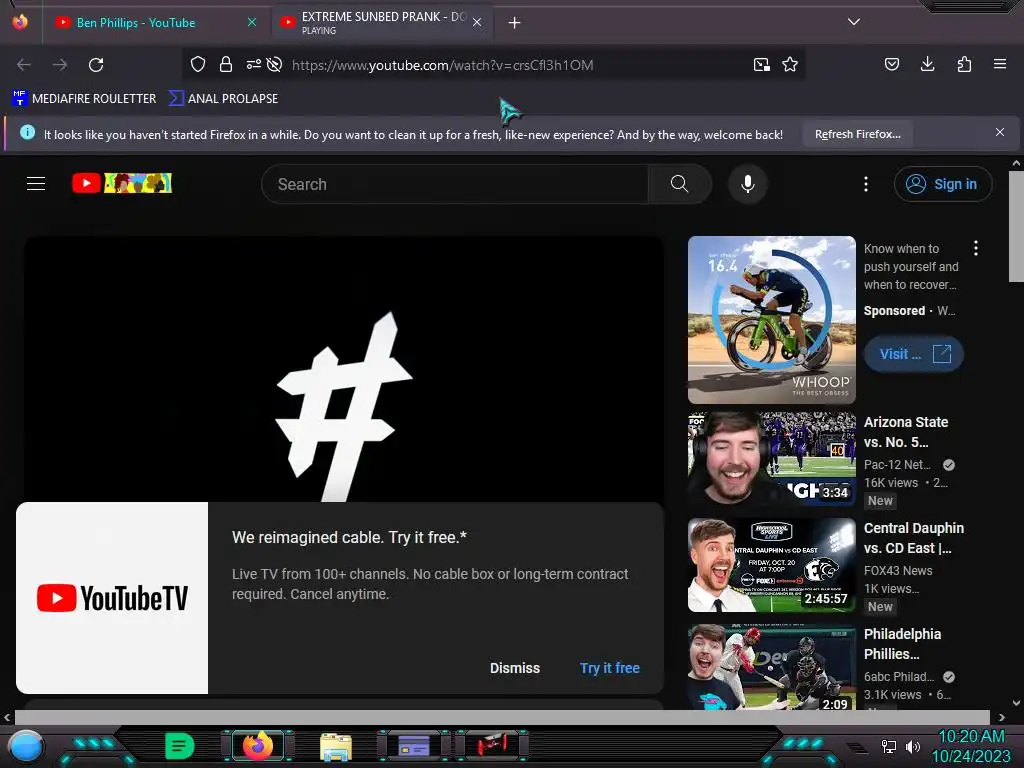Open the Arizona State vs. No. 5 video thumbnail
The height and width of the screenshot is (768, 1024).
coord(771,458)
